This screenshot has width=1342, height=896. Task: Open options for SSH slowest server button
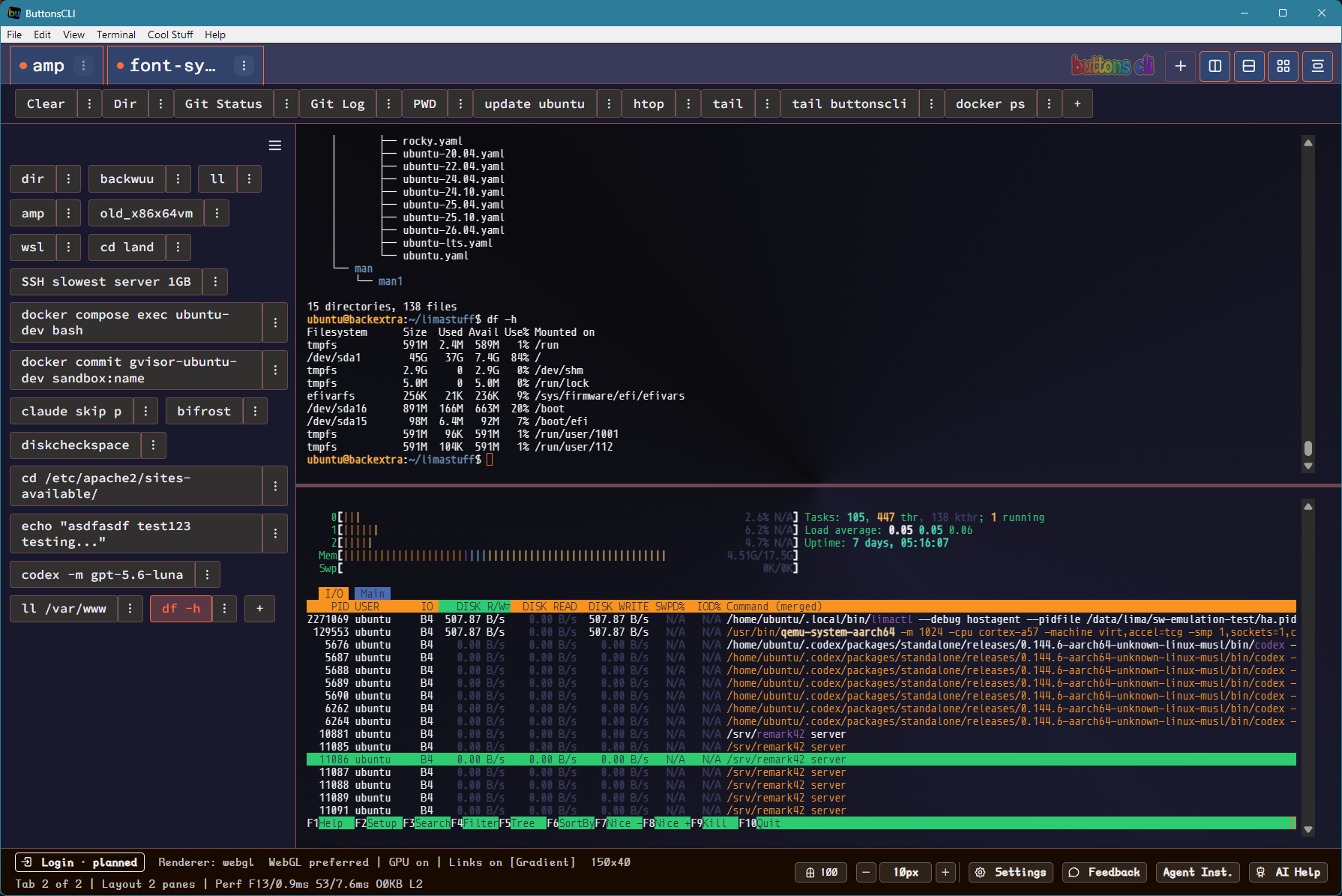click(x=215, y=282)
